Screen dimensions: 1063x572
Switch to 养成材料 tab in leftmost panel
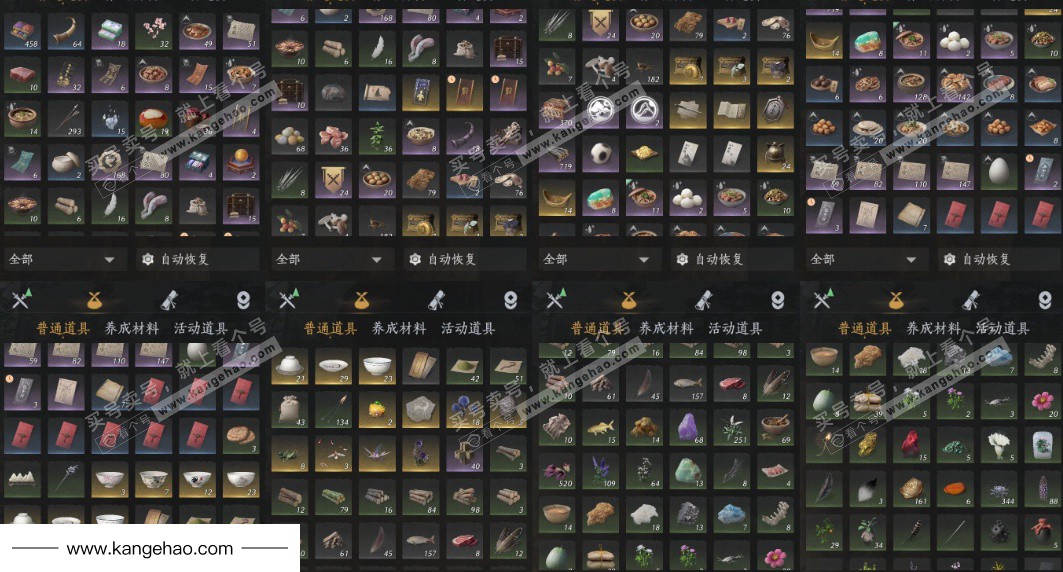click(x=132, y=329)
